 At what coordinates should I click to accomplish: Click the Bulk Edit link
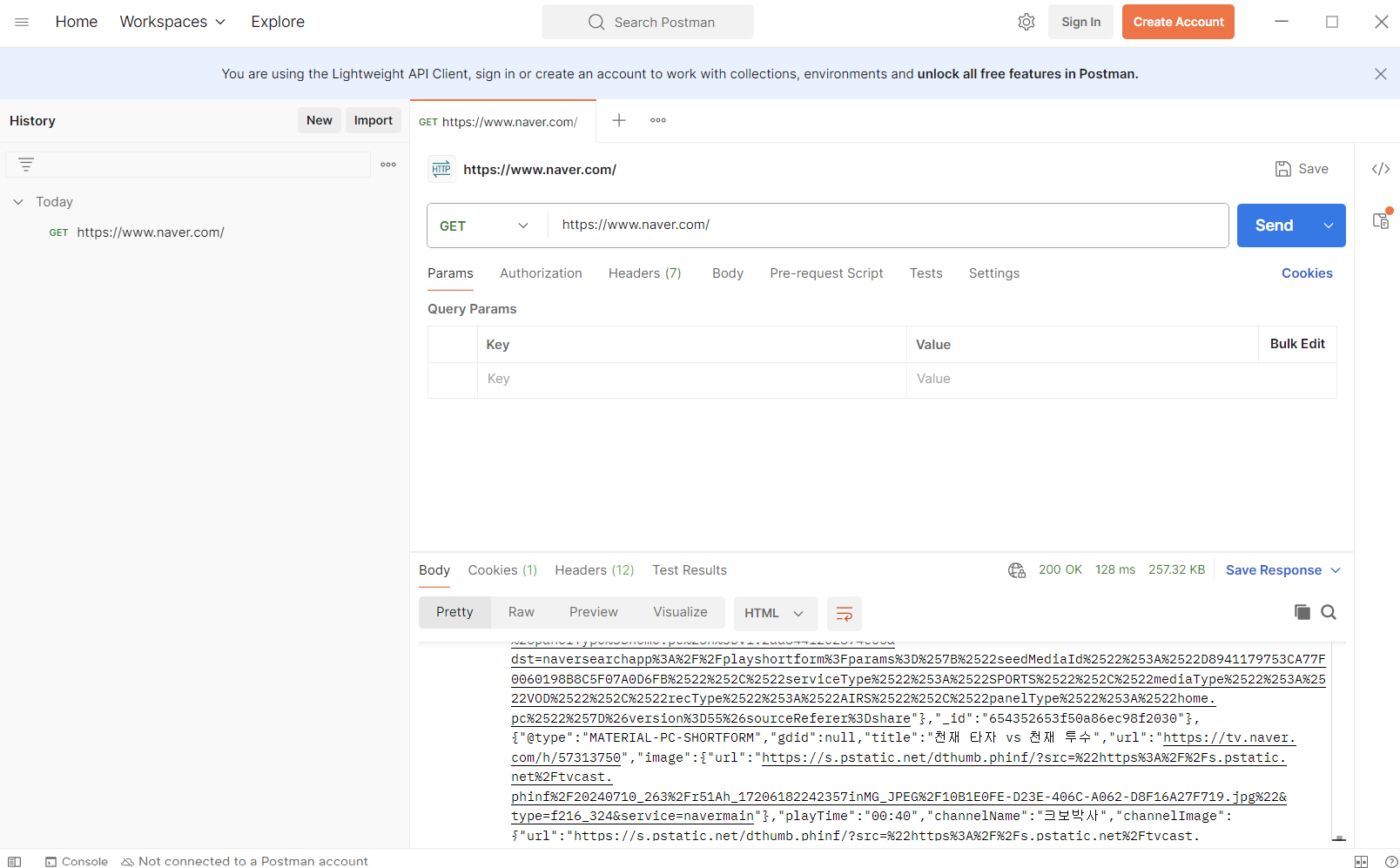pyautogui.click(x=1297, y=344)
